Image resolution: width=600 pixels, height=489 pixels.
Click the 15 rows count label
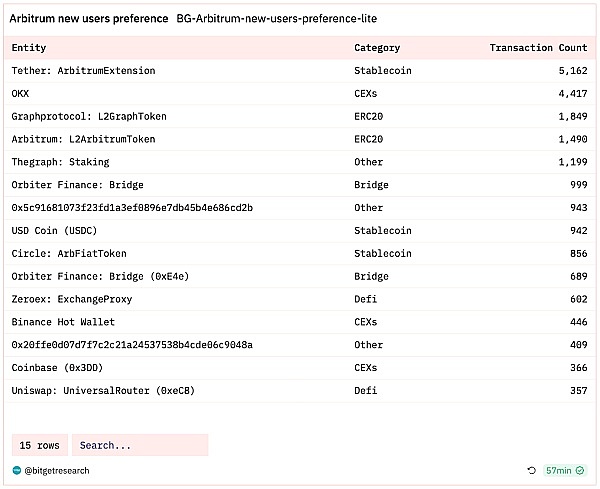(40, 445)
